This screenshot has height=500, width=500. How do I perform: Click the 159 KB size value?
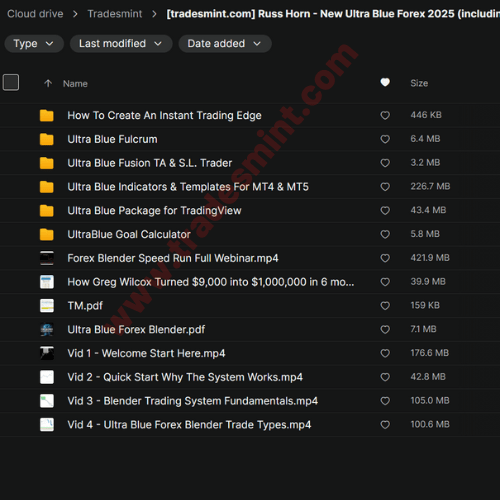click(425, 305)
